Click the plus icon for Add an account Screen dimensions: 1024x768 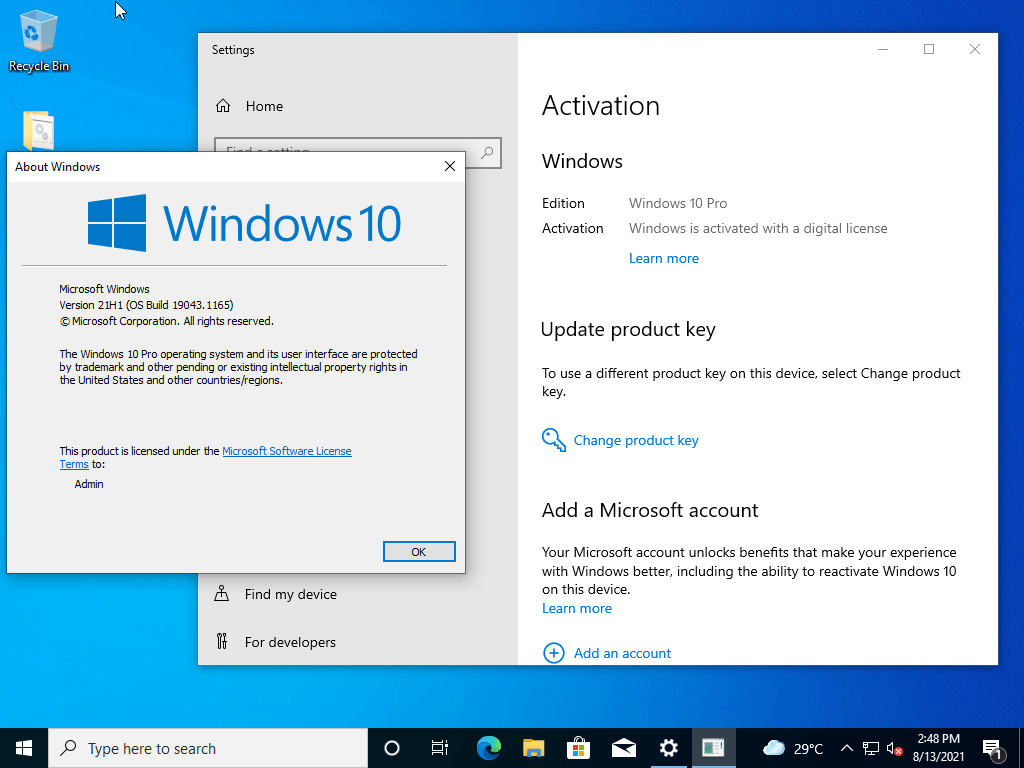(x=554, y=653)
